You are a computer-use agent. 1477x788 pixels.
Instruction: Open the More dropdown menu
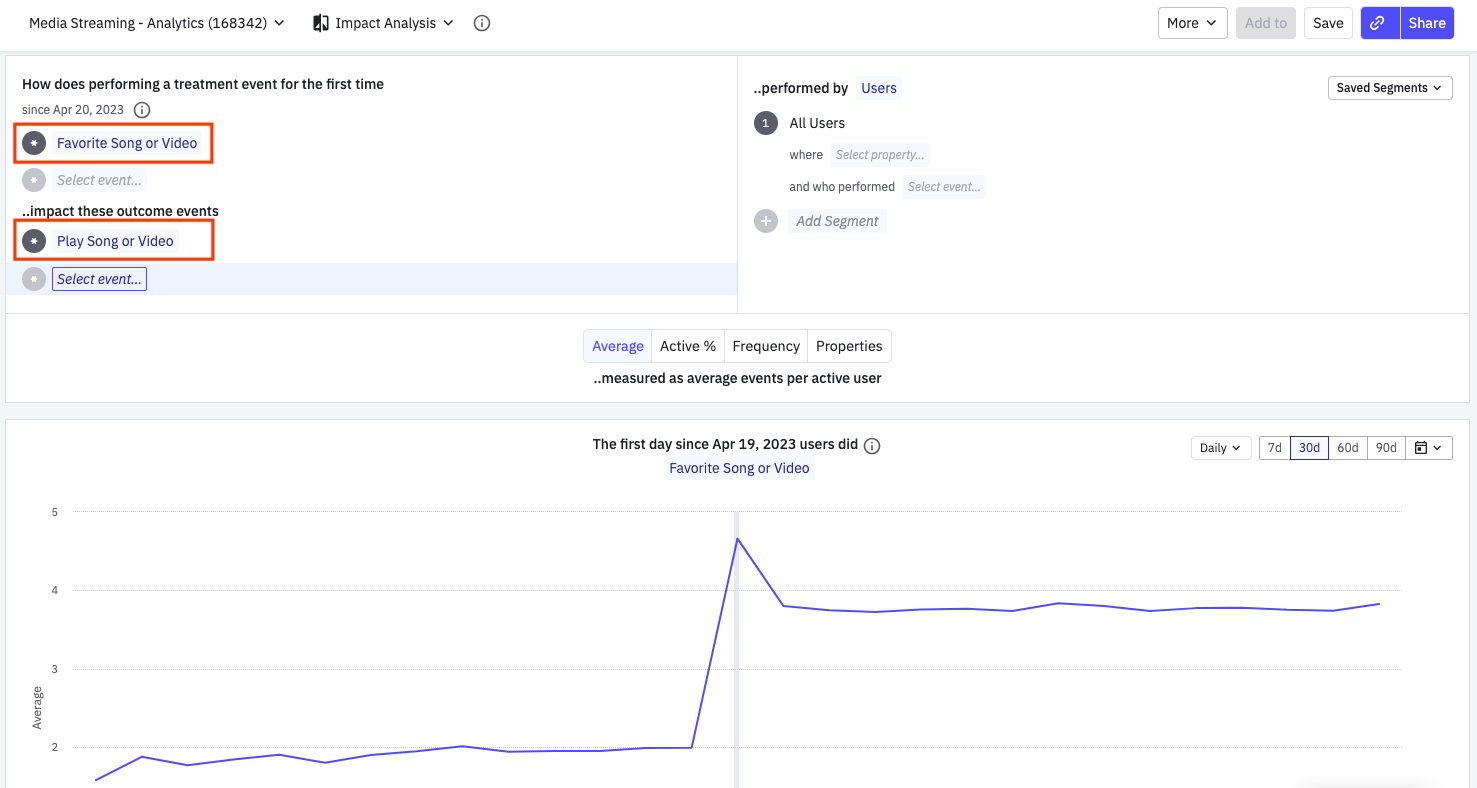pos(1192,23)
